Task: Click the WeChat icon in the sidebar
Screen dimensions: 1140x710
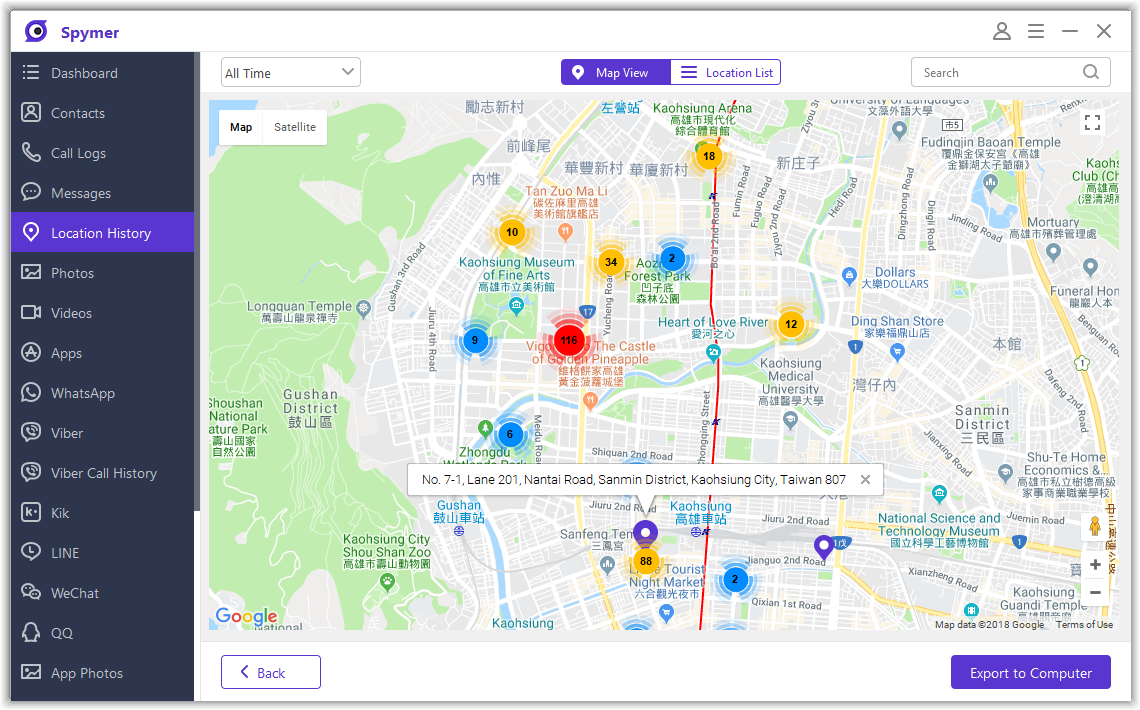Action: [31, 592]
